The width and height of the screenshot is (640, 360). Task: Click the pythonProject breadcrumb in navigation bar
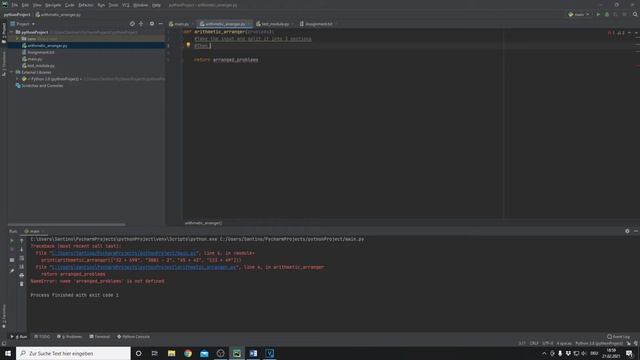[17, 15]
